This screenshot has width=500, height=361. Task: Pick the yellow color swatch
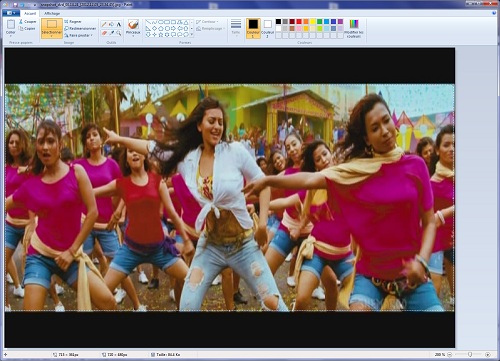pyautogui.click(x=313, y=21)
